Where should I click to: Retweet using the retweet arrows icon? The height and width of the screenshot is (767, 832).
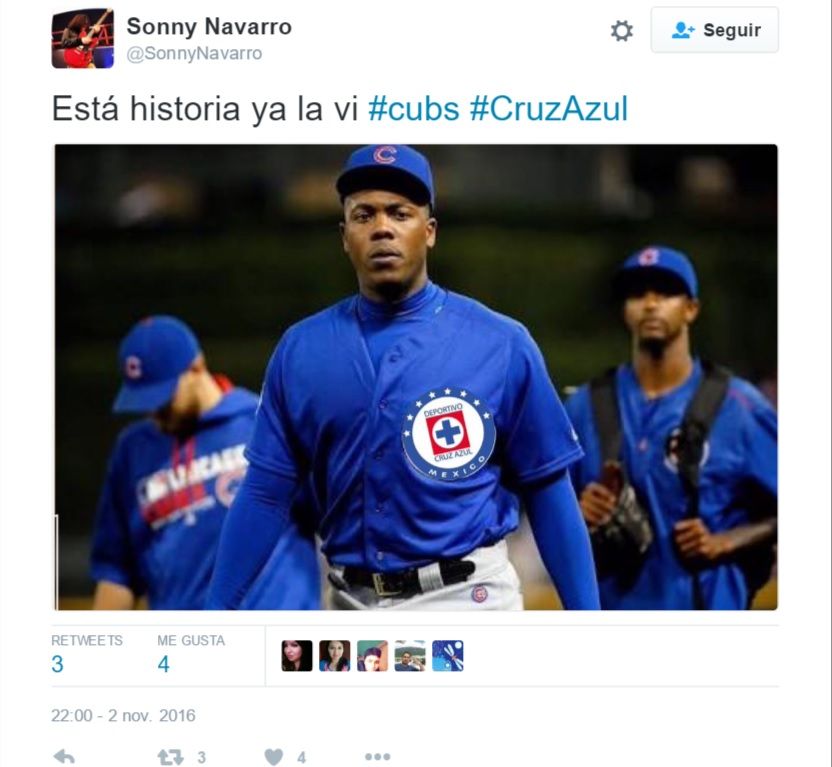point(170,757)
